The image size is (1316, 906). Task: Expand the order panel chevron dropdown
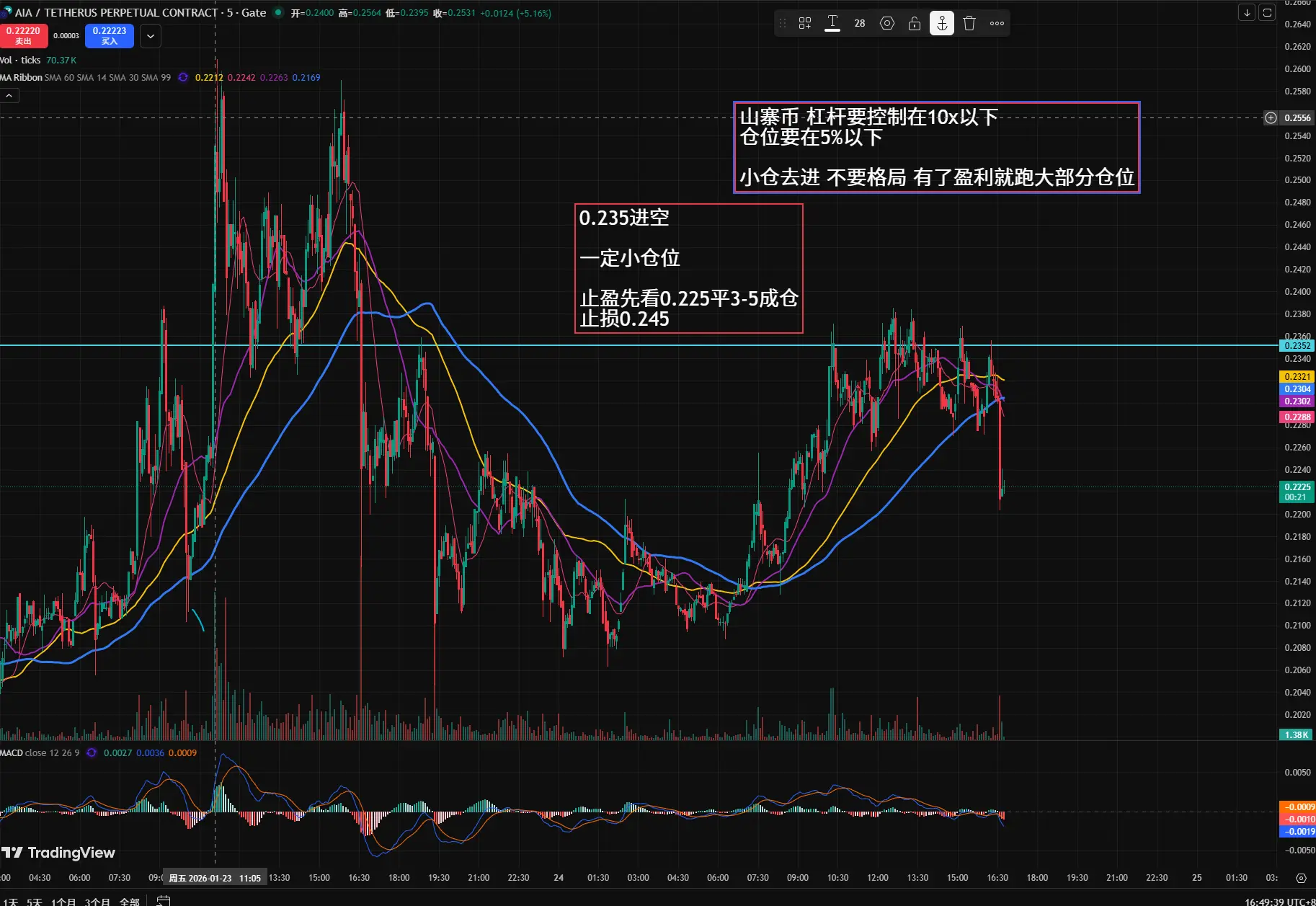[150, 35]
